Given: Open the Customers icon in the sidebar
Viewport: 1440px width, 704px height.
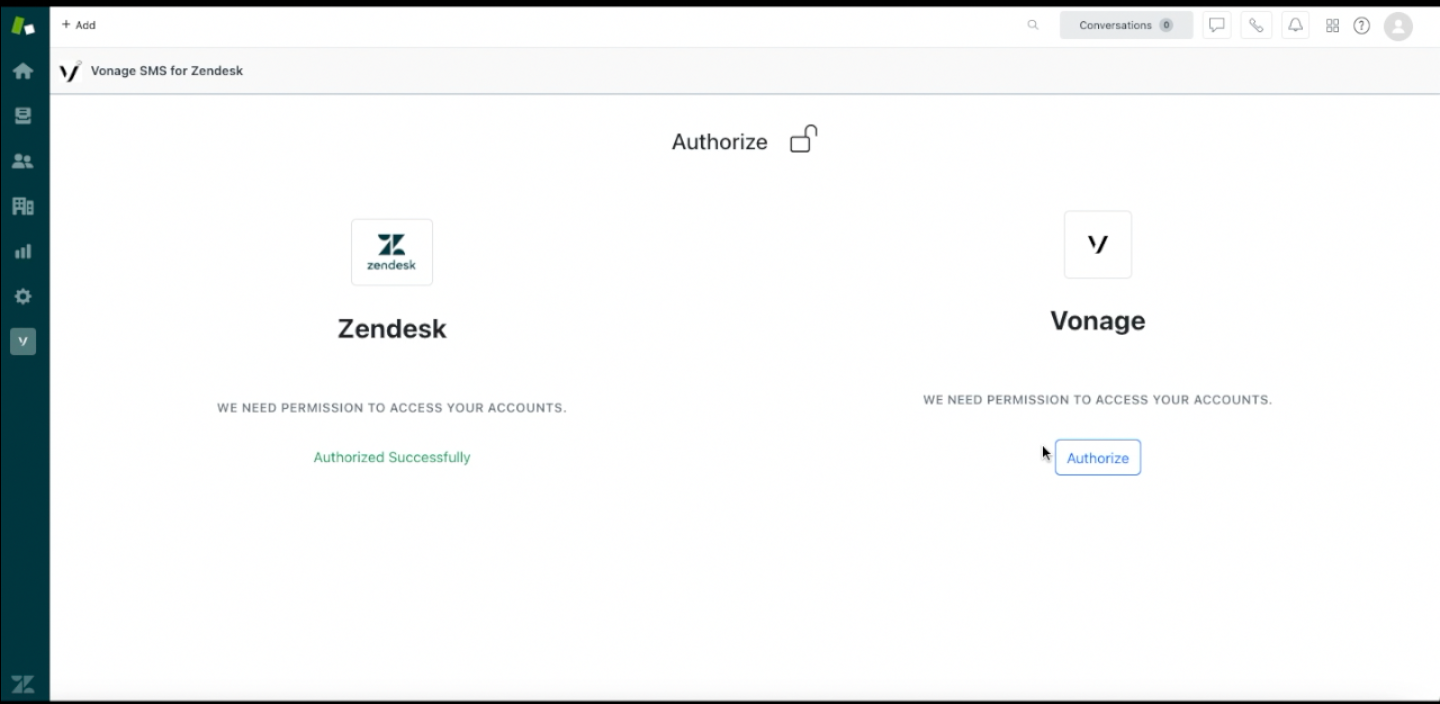Looking at the screenshot, I should click(23, 161).
